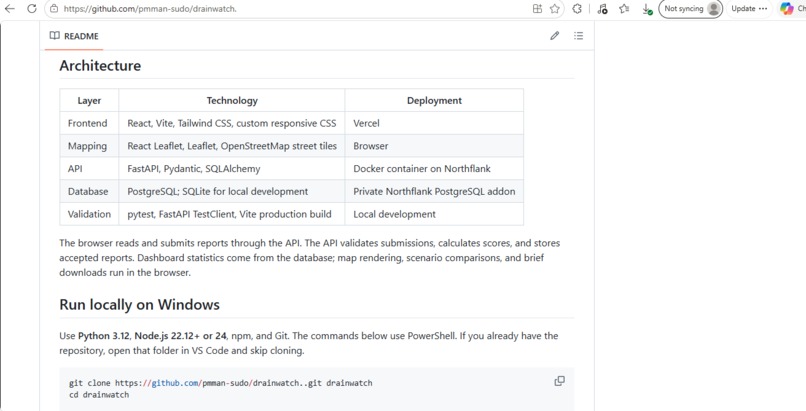Open the downloads icon

(x=647, y=9)
